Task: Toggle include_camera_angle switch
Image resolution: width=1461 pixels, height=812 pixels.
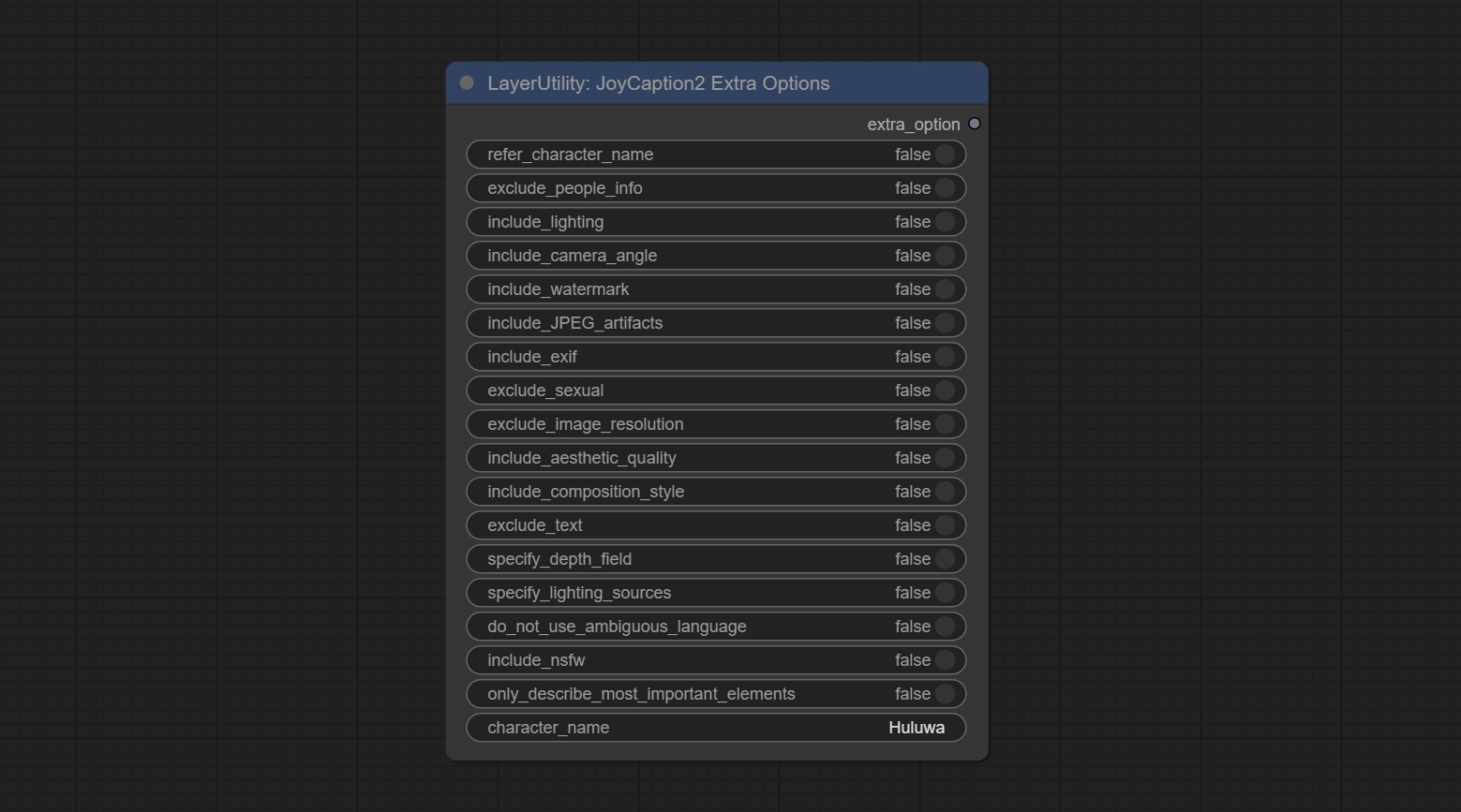Action: click(716, 256)
